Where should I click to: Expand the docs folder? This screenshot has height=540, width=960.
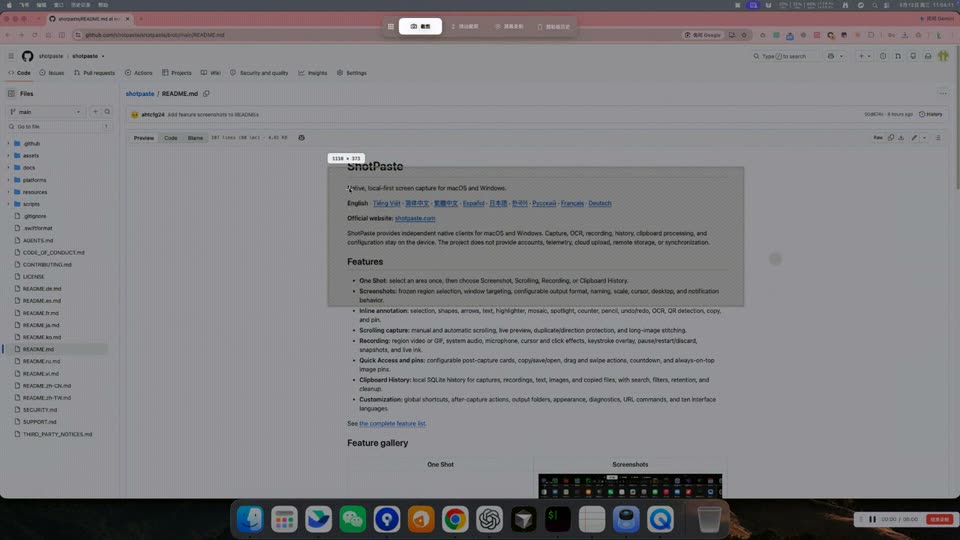pyautogui.click(x=9, y=168)
